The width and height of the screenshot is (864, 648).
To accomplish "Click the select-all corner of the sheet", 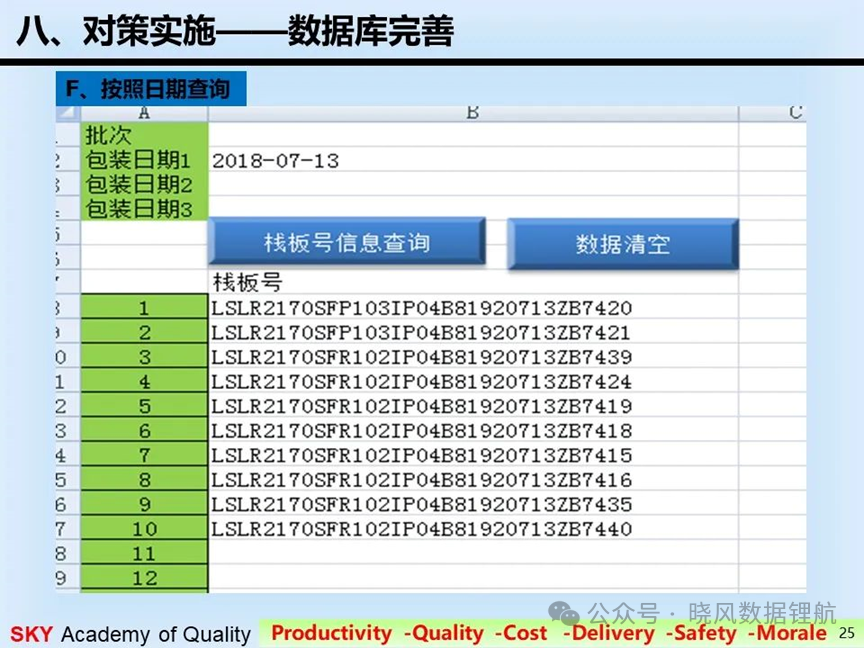I will point(68,114).
